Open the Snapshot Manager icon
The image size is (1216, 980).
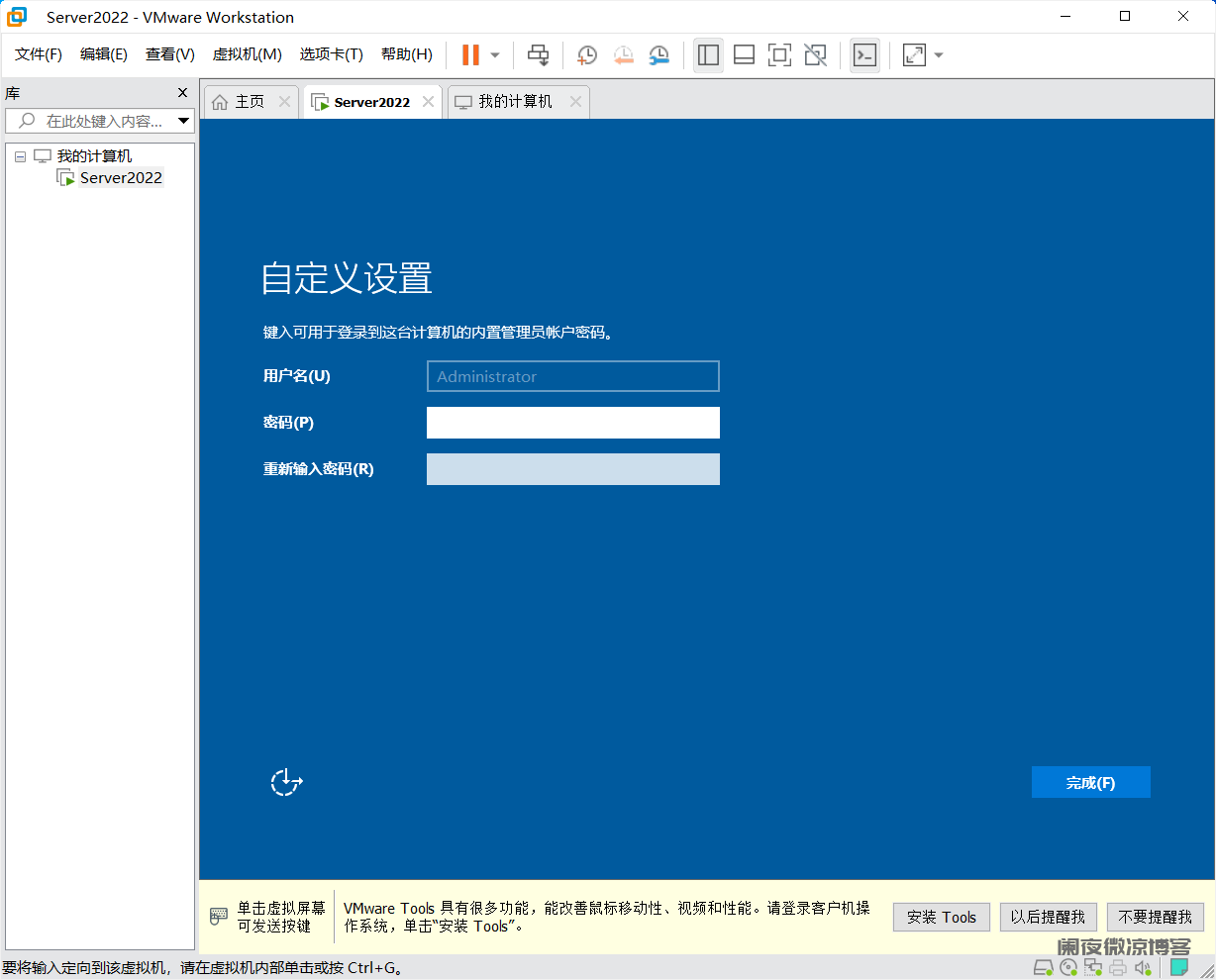[659, 55]
